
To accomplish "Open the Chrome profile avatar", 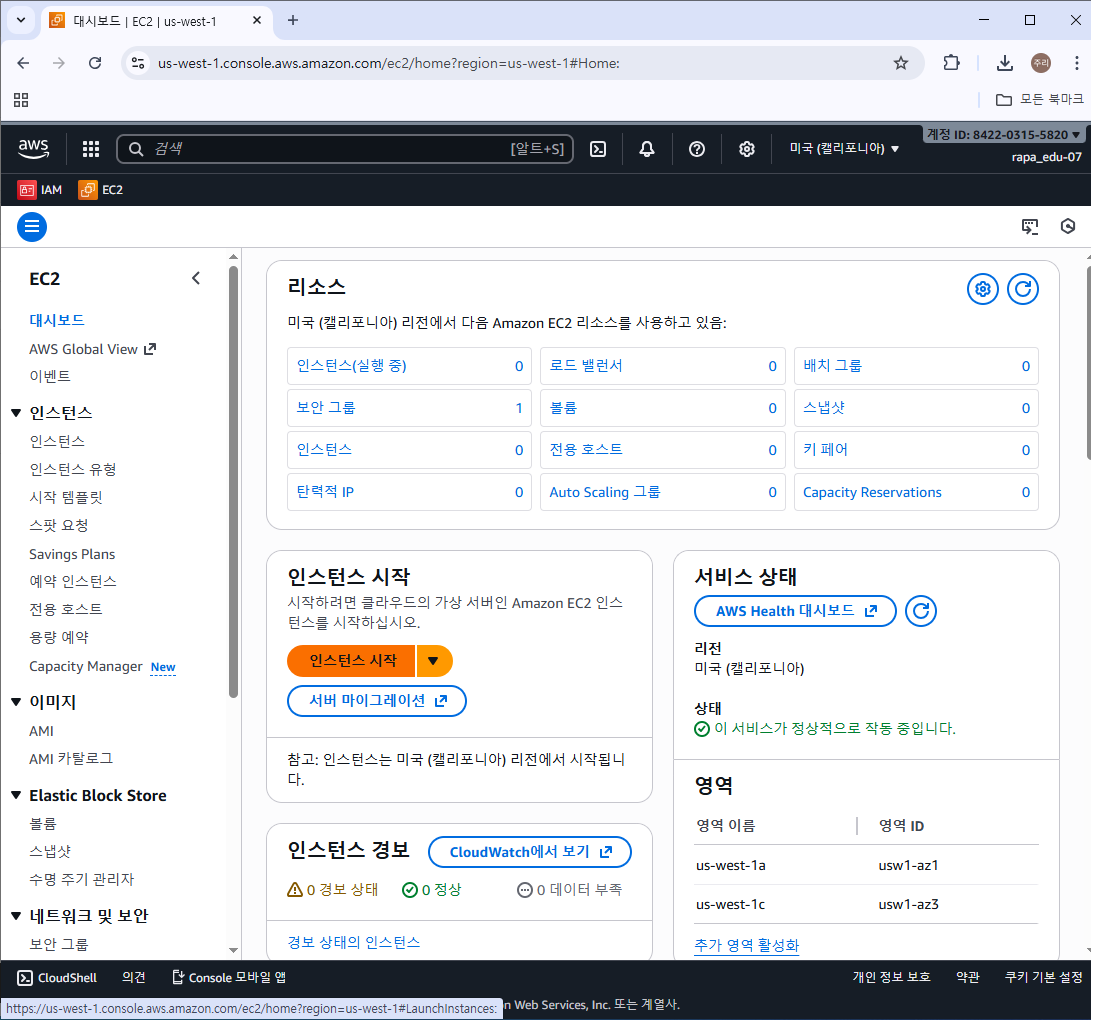I will pos(1041,63).
